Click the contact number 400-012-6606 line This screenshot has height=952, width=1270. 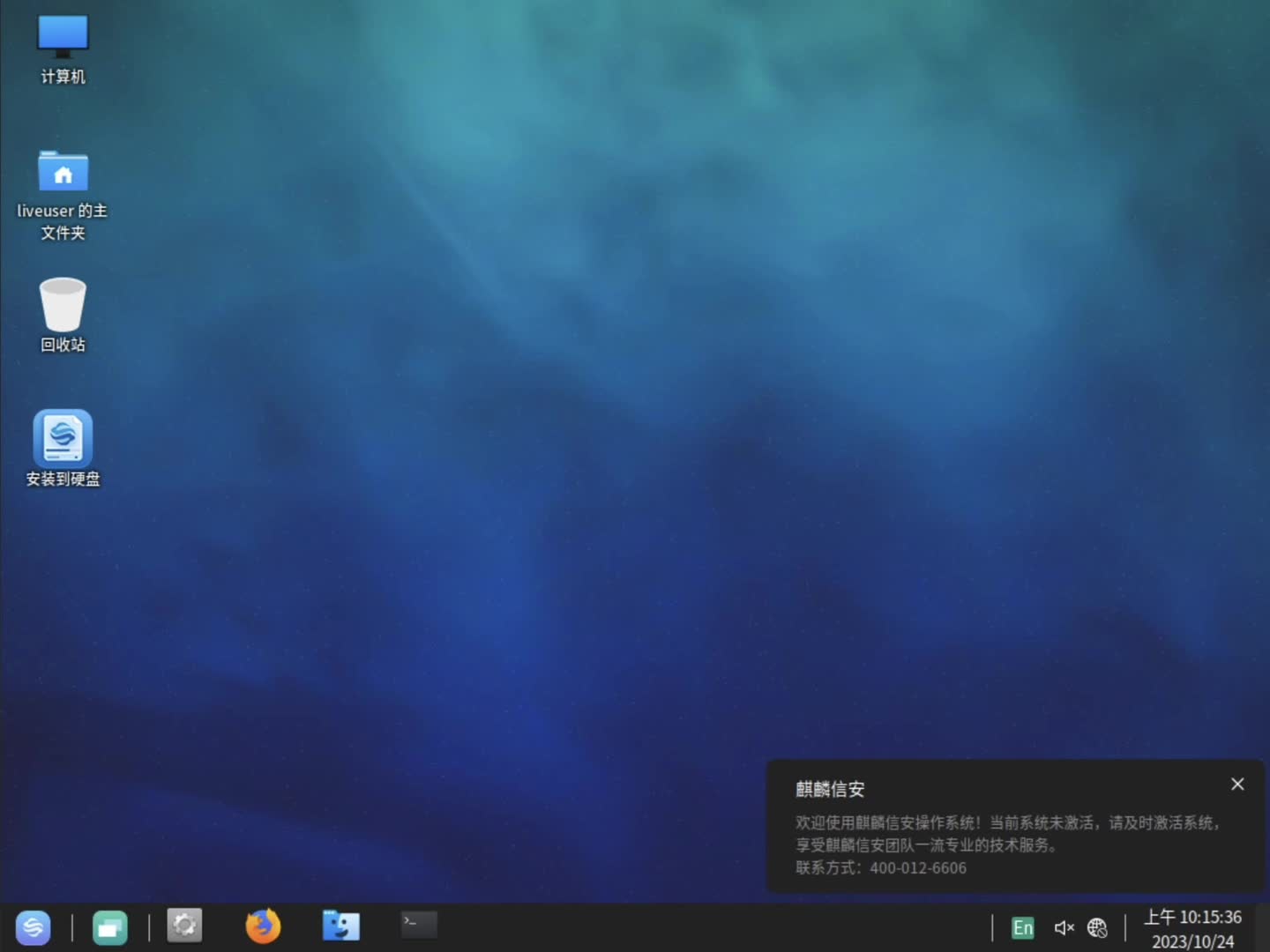click(x=882, y=868)
